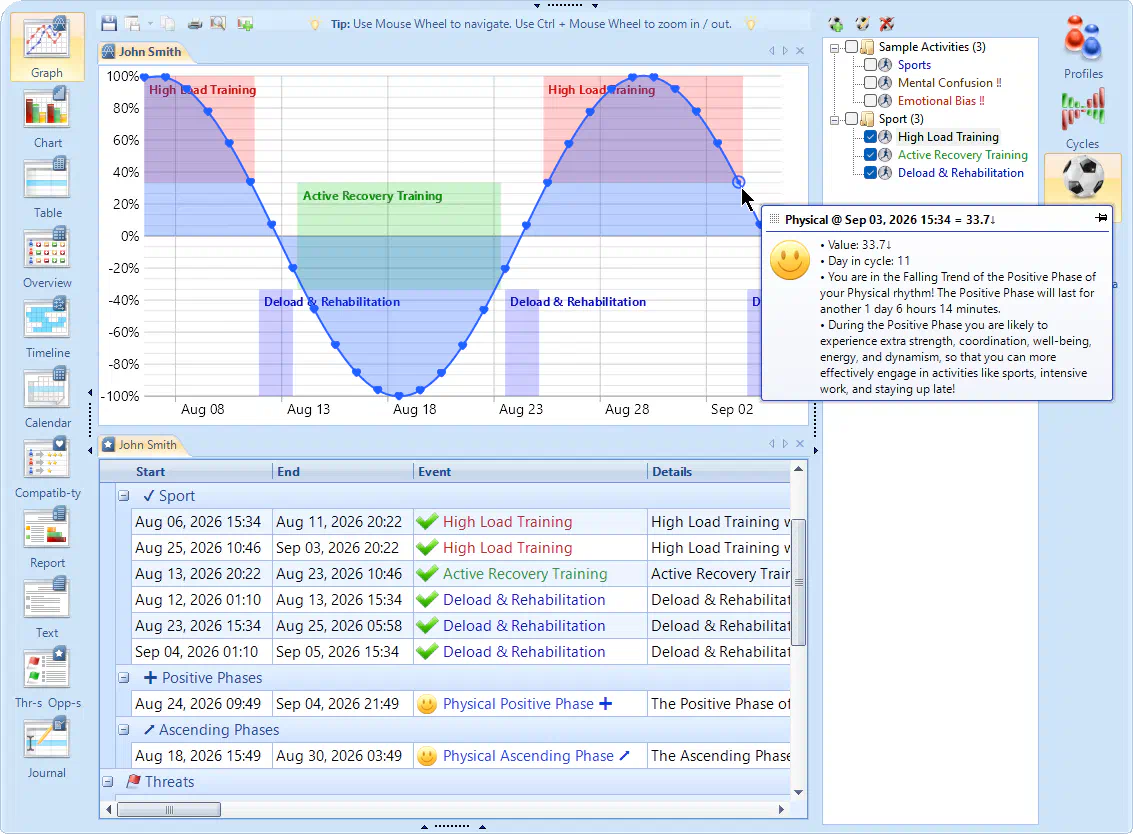Image resolution: width=1133 pixels, height=834 pixels.
Task: Collapse the Sport (3) tree node
Action: (x=835, y=120)
